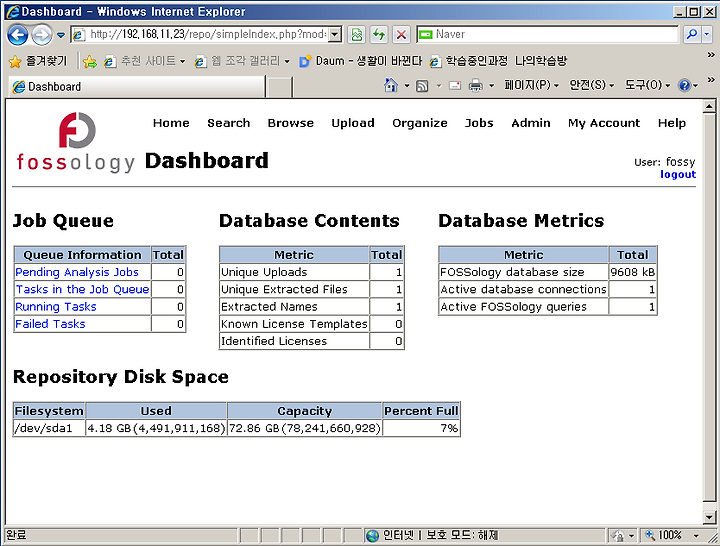Select the 9608 kB database size cell
Screen dimensions: 720x546
(x=633, y=272)
